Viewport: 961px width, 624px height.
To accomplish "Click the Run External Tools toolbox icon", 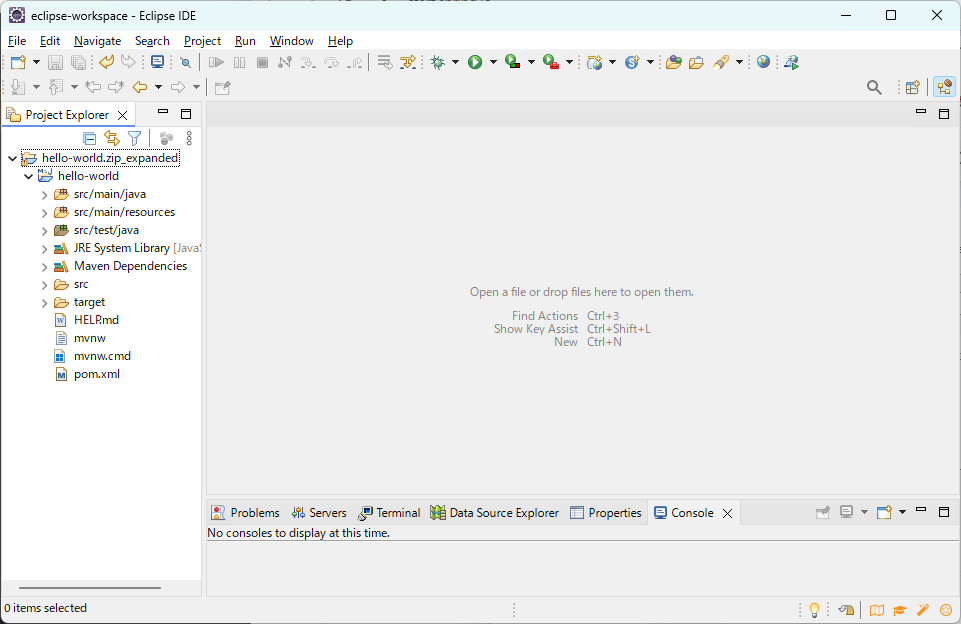I will pos(551,62).
